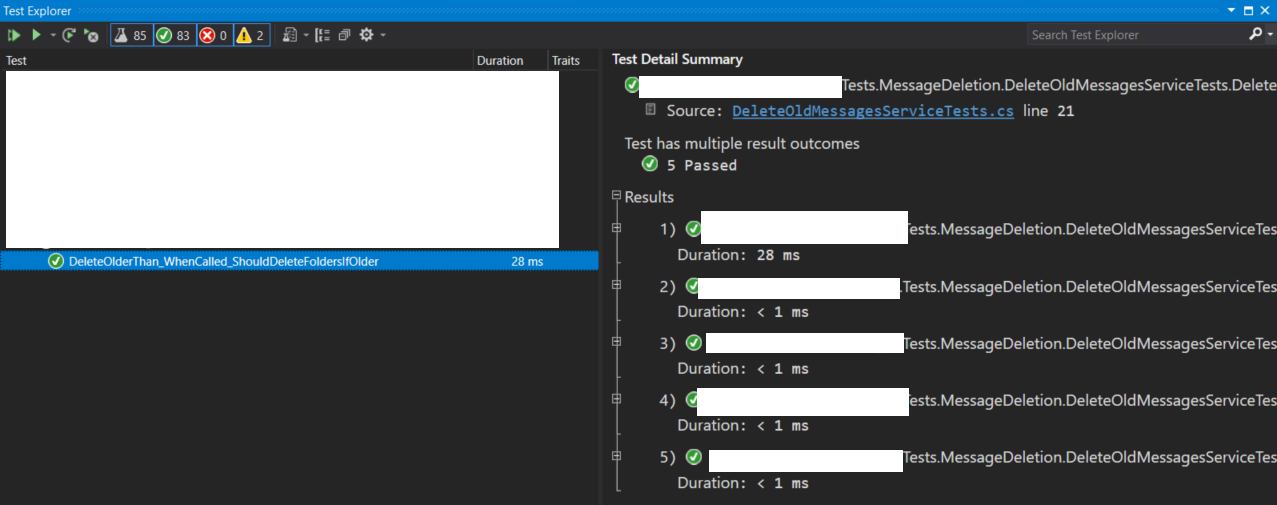The height and width of the screenshot is (505, 1277).
Task: Click the green passed icon of result 3
Action: [693, 343]
